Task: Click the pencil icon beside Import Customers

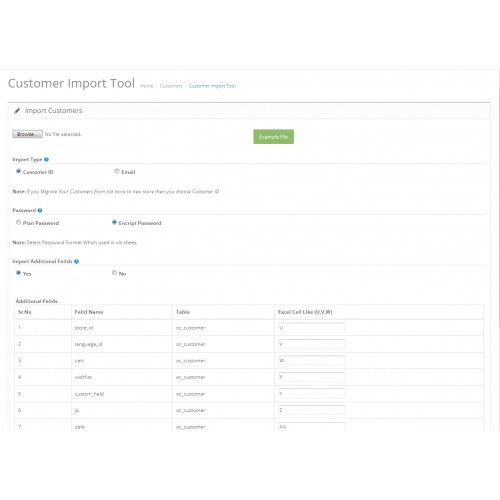Action: point(17,111)
